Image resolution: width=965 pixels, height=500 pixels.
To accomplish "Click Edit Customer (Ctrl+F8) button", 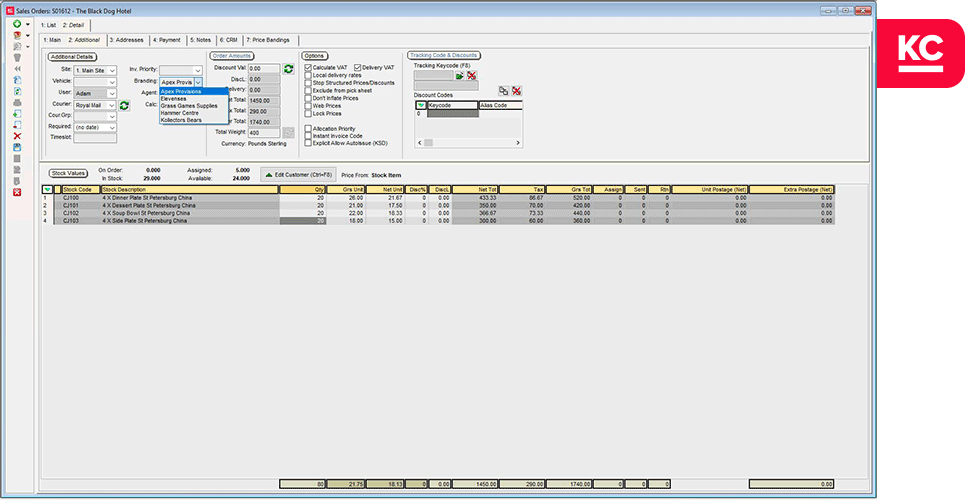I will pyautogui.click(x=298, y=174).
